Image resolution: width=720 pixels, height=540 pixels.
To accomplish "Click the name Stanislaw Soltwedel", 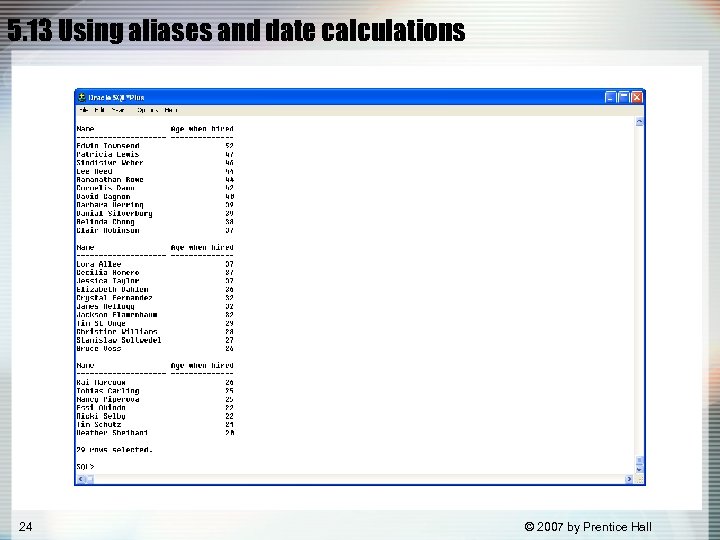I will pos(119,340).
